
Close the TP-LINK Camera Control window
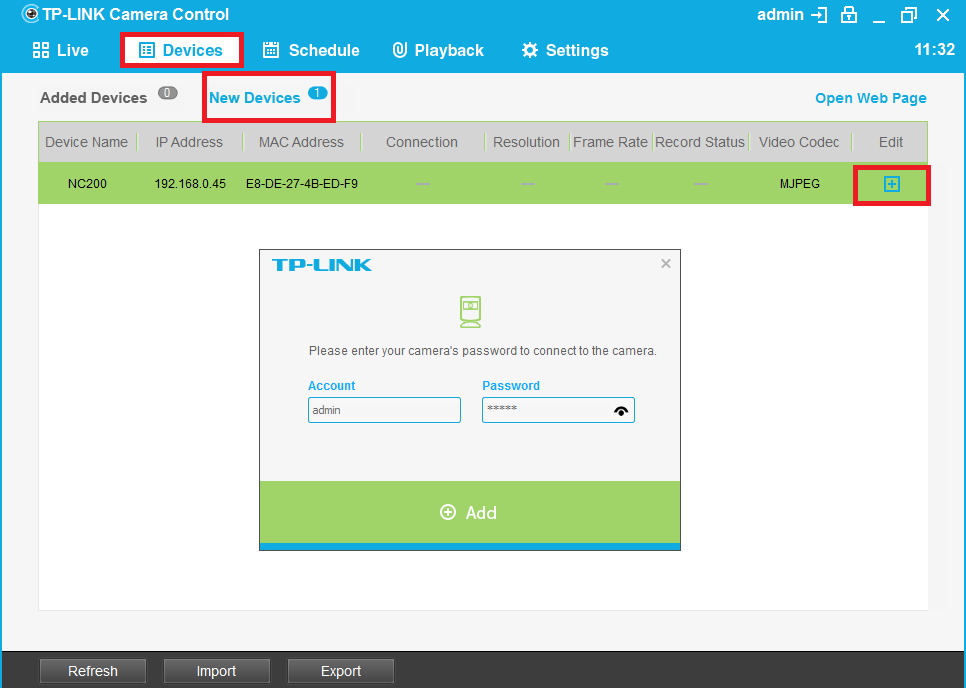coord(943,15)
